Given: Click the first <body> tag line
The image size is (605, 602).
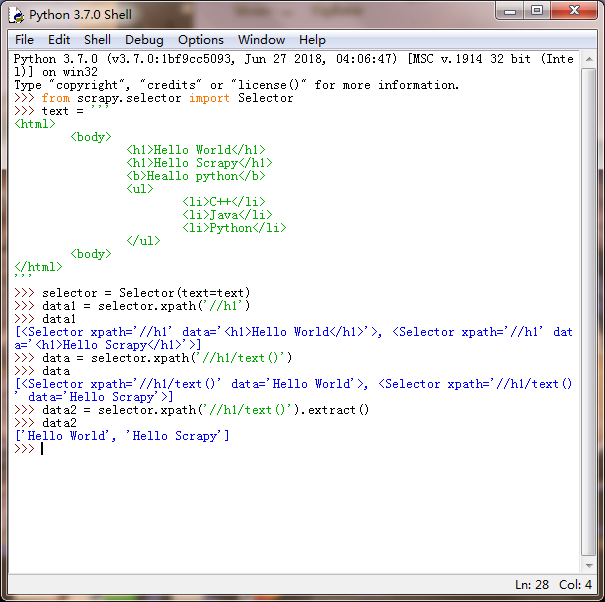Looking at the screenshot, I should tap(91, 137).
